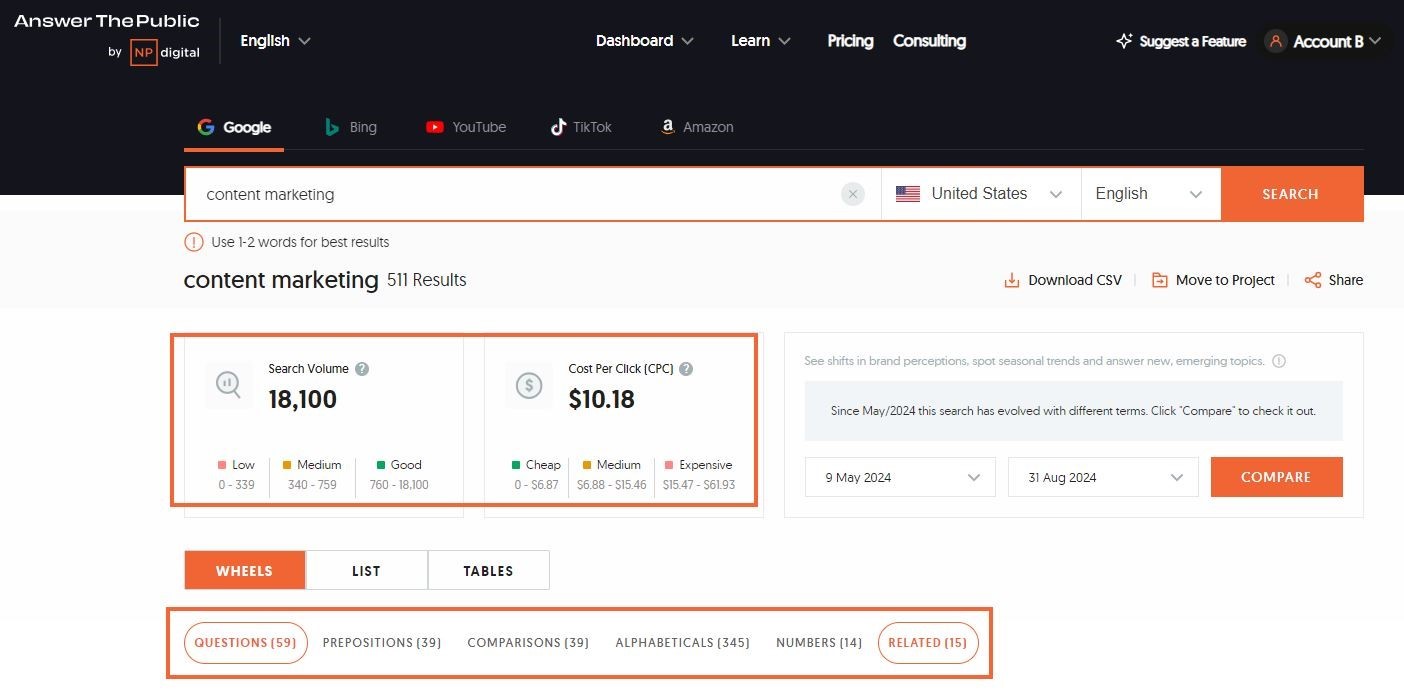Select the Questions (59) filter
The height and width of the screenshot is (691, 1404).
tap(246, 643)
